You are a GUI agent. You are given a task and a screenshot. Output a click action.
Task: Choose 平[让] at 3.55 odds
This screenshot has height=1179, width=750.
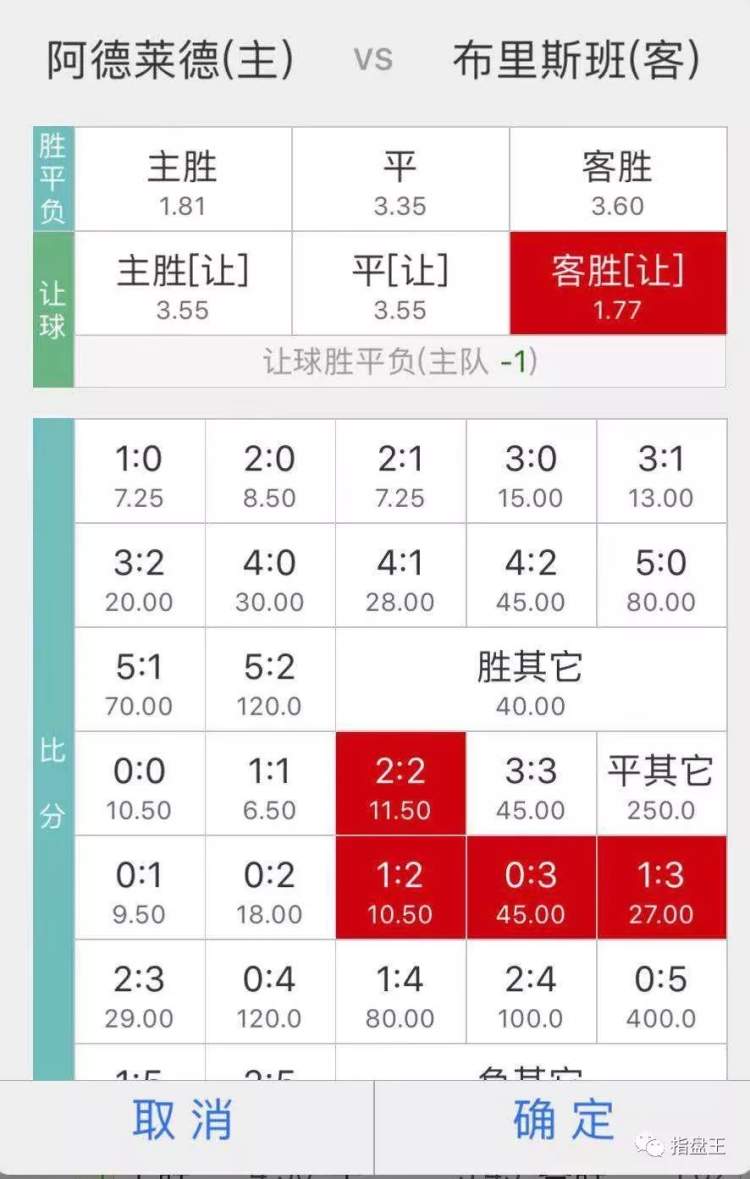pyautogui.click(x=400, y=283)
